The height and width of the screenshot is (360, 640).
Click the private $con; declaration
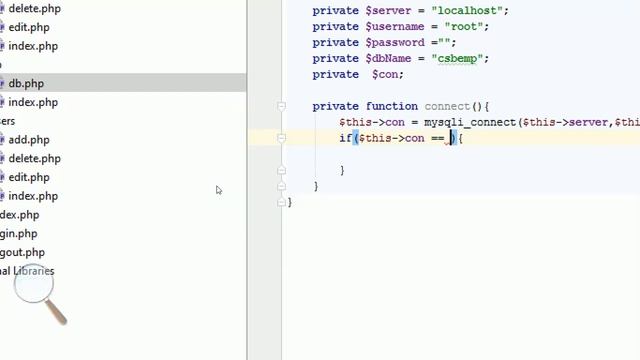tap(358, 74)
